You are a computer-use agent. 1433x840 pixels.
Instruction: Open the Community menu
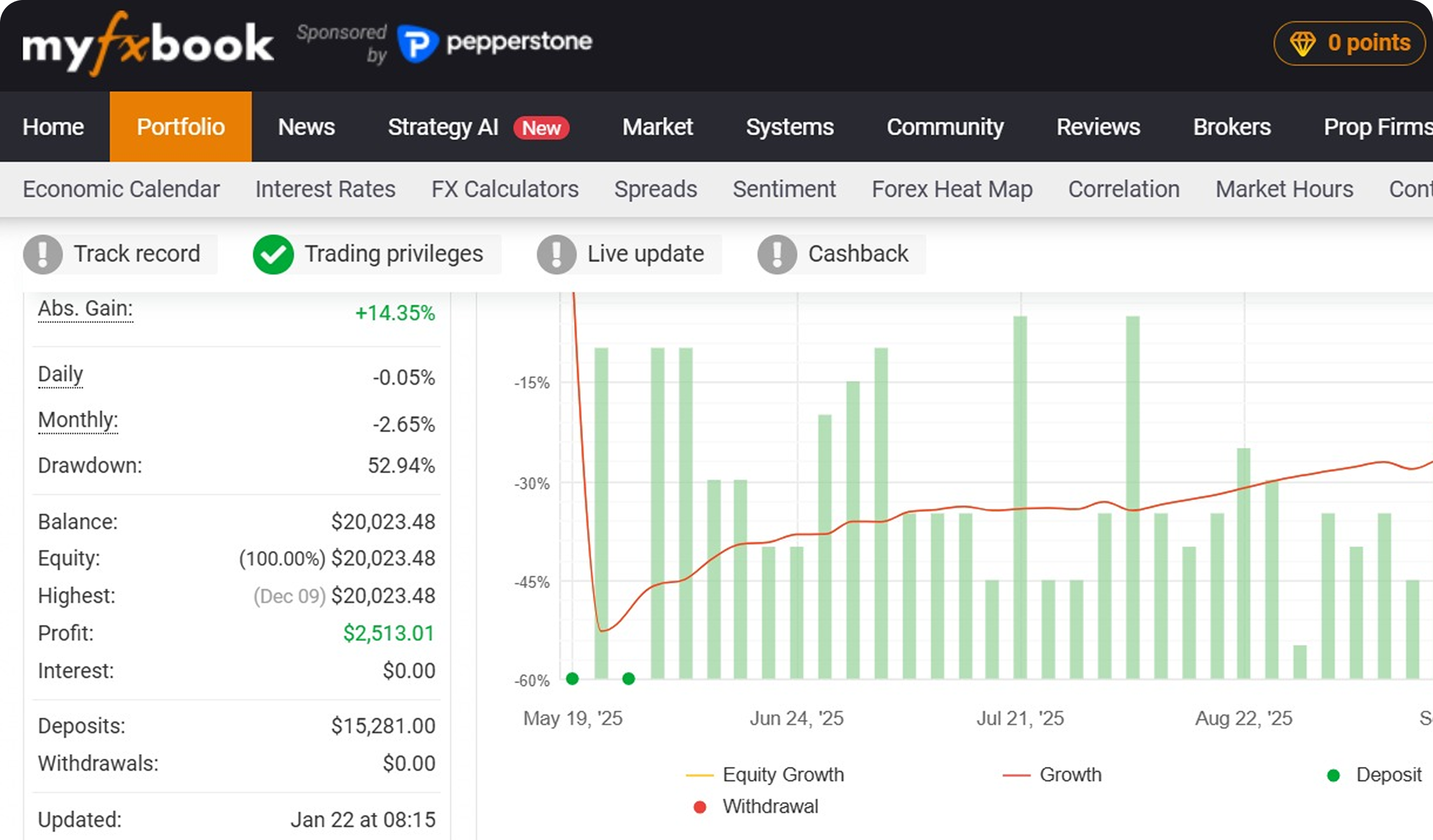coord(945,127)
